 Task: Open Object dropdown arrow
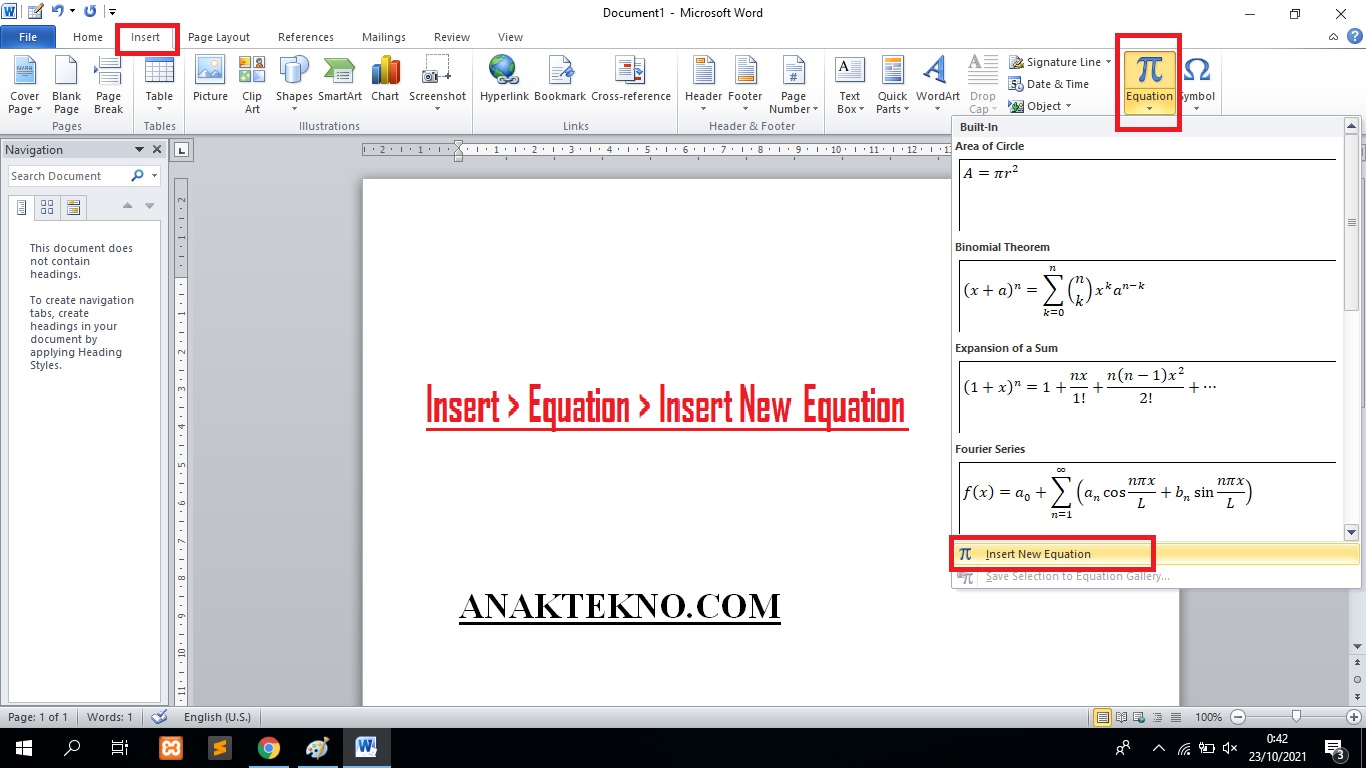(x=1068, y=106)
